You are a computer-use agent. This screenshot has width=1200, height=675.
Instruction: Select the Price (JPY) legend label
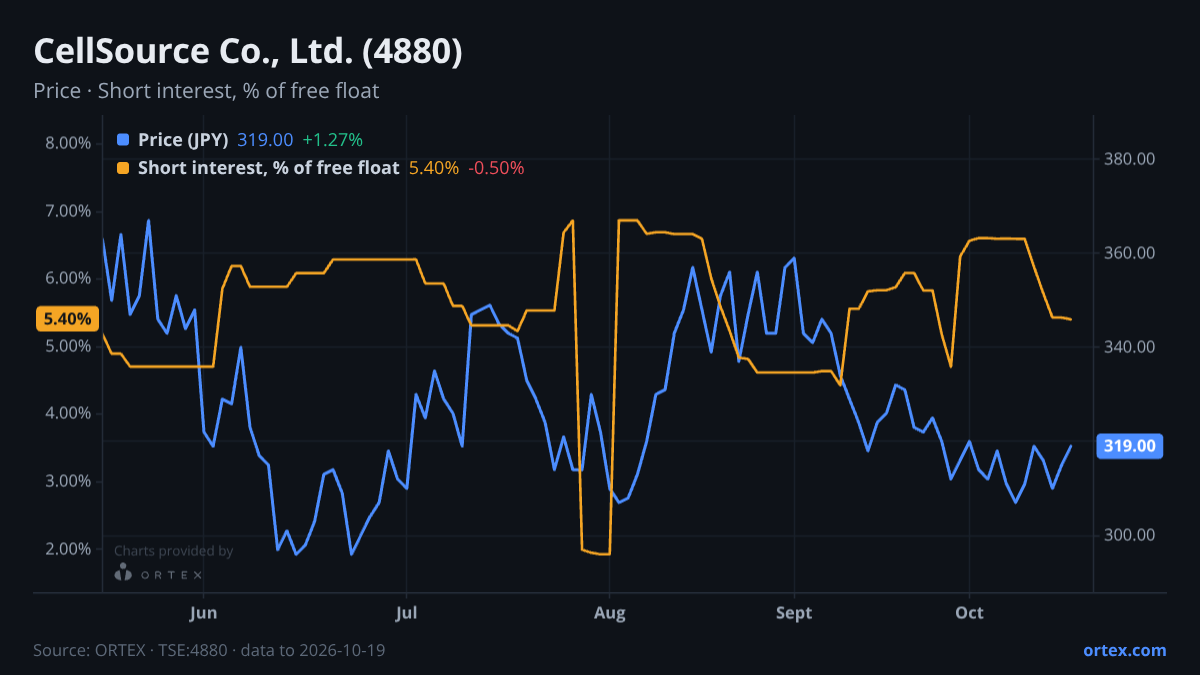[x=183, y=140]
